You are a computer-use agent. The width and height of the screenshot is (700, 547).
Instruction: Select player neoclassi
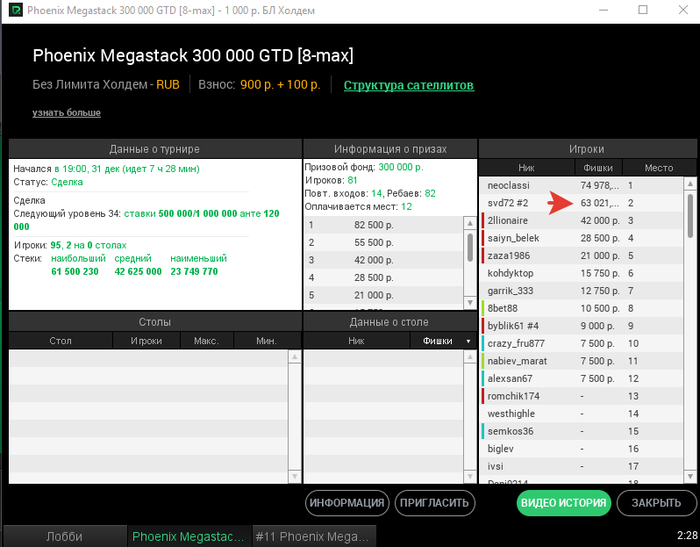point(581,185)
